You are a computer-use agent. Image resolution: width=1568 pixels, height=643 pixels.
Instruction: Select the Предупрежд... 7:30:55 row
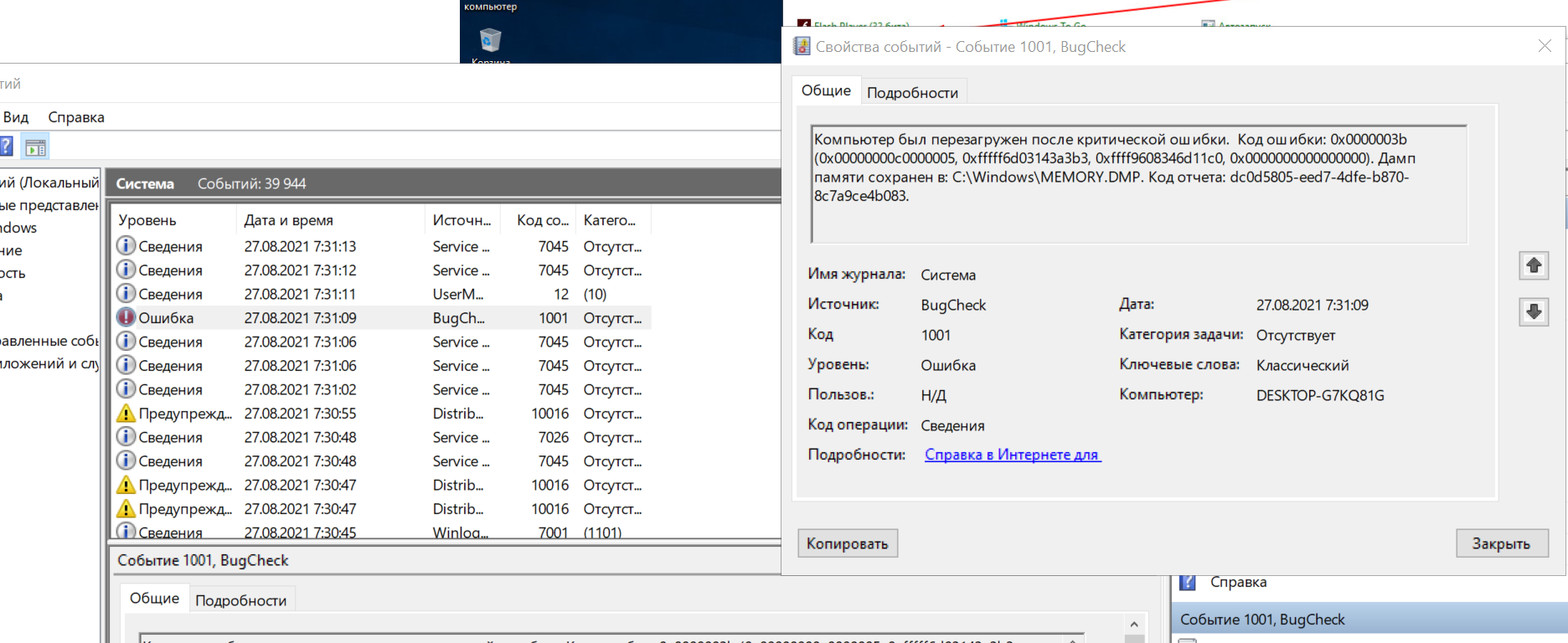(x=382, y=414)
